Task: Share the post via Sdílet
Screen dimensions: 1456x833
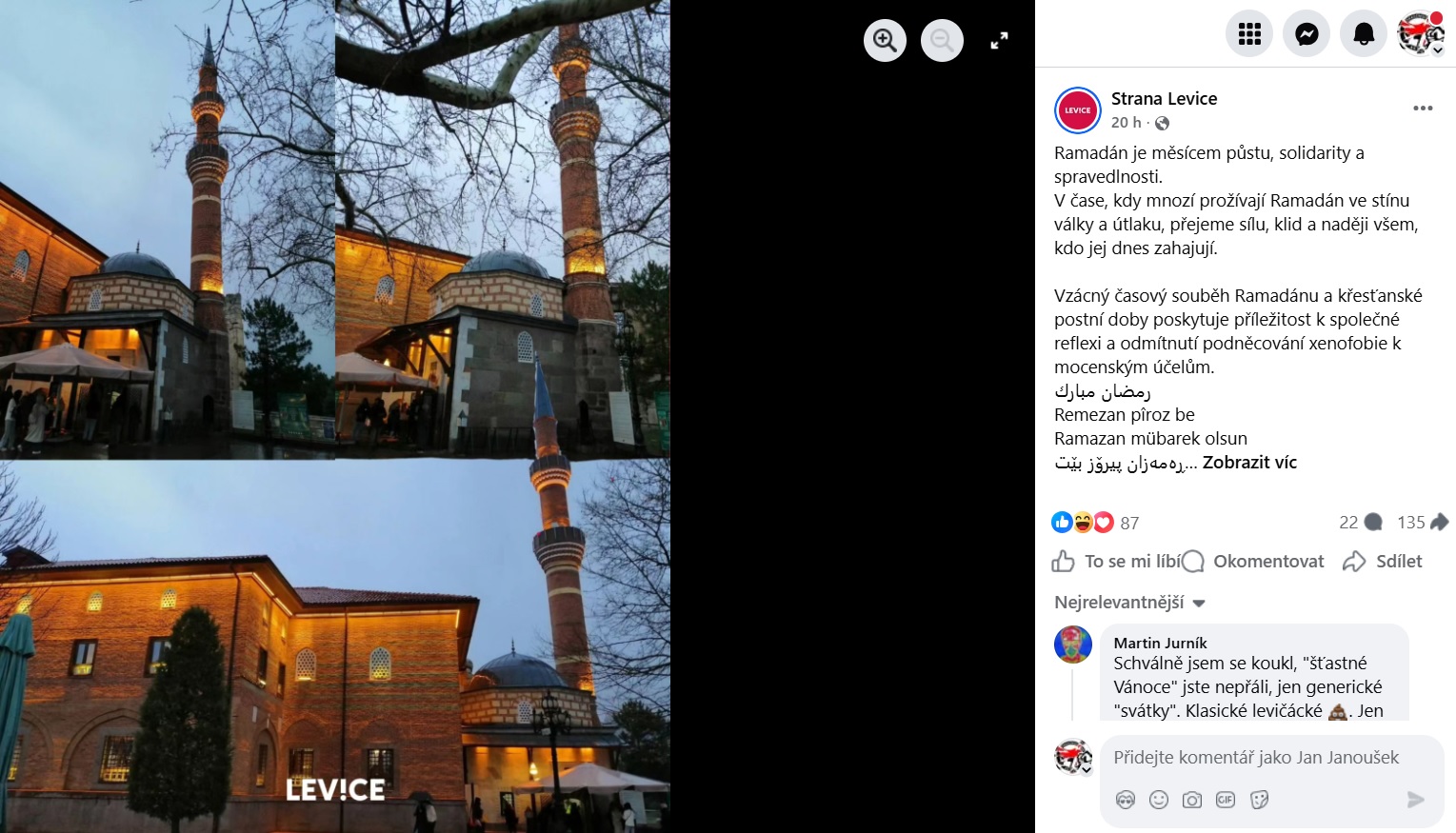Action: (x=1383, y=562)
